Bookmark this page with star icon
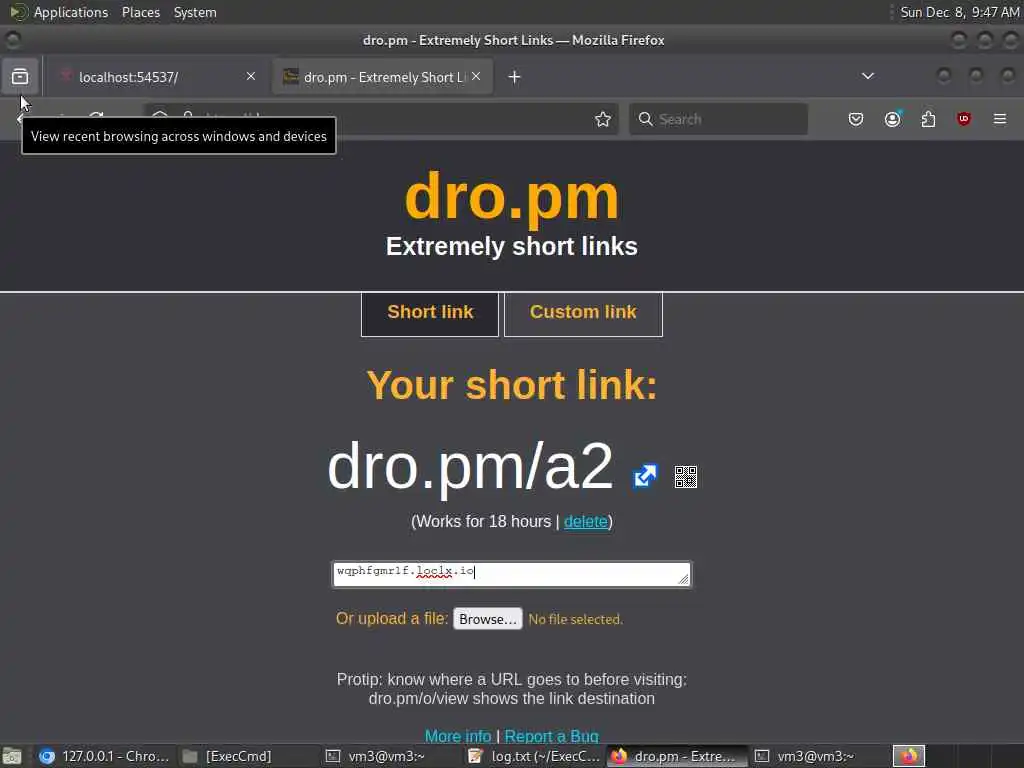Screen dimensions: 1024x768 tap(603, 119)
